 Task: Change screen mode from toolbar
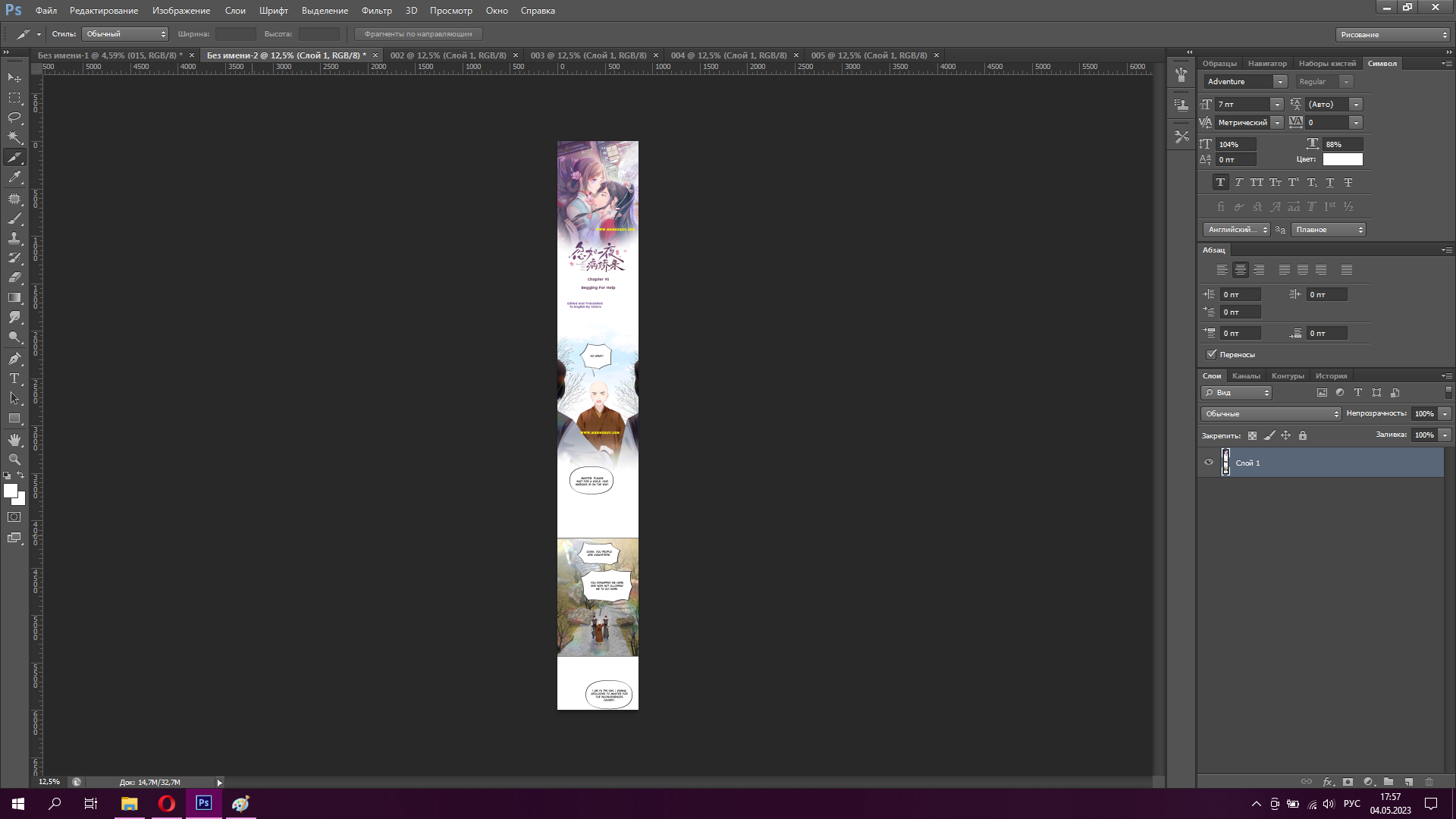[x=14, y=538]
